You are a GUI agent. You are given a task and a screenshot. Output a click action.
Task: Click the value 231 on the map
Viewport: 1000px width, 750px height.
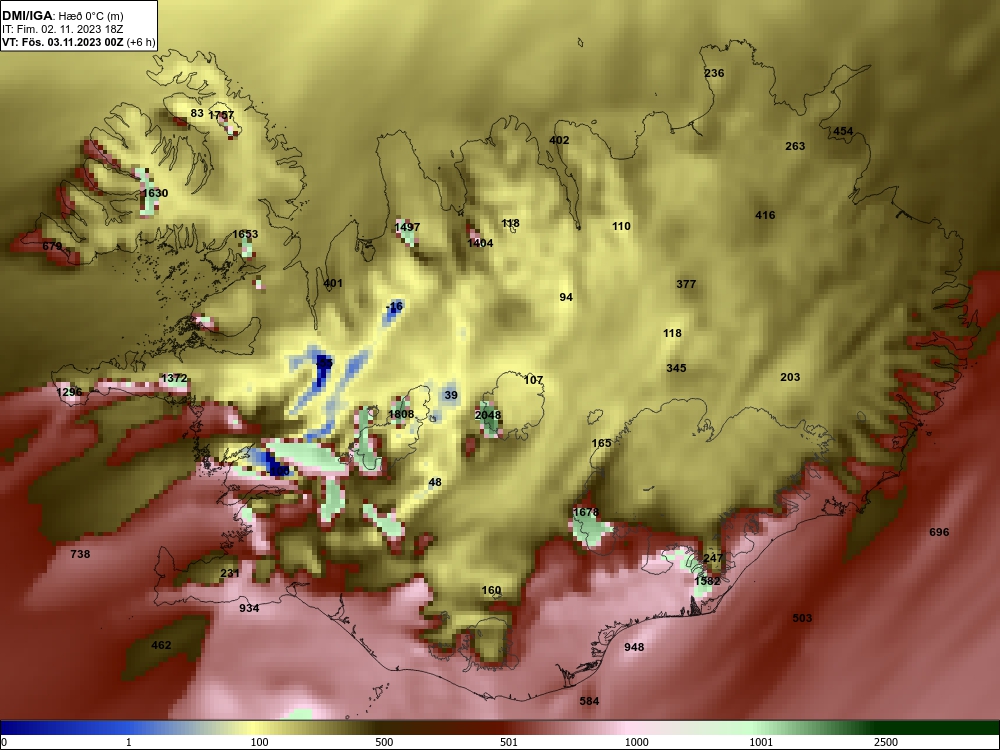tap(230, 573)
